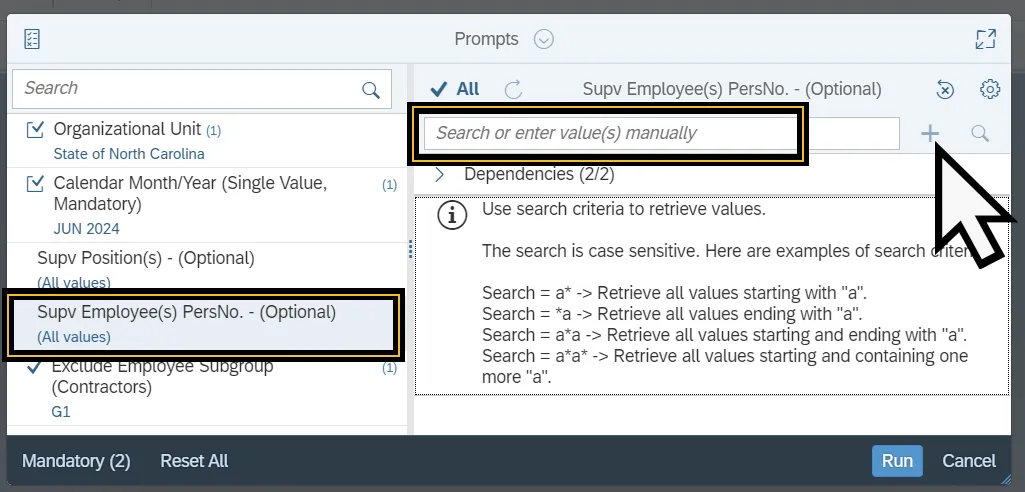Click the expand dialog fullscreen icon
The image size is (1025, 492).
985,40
